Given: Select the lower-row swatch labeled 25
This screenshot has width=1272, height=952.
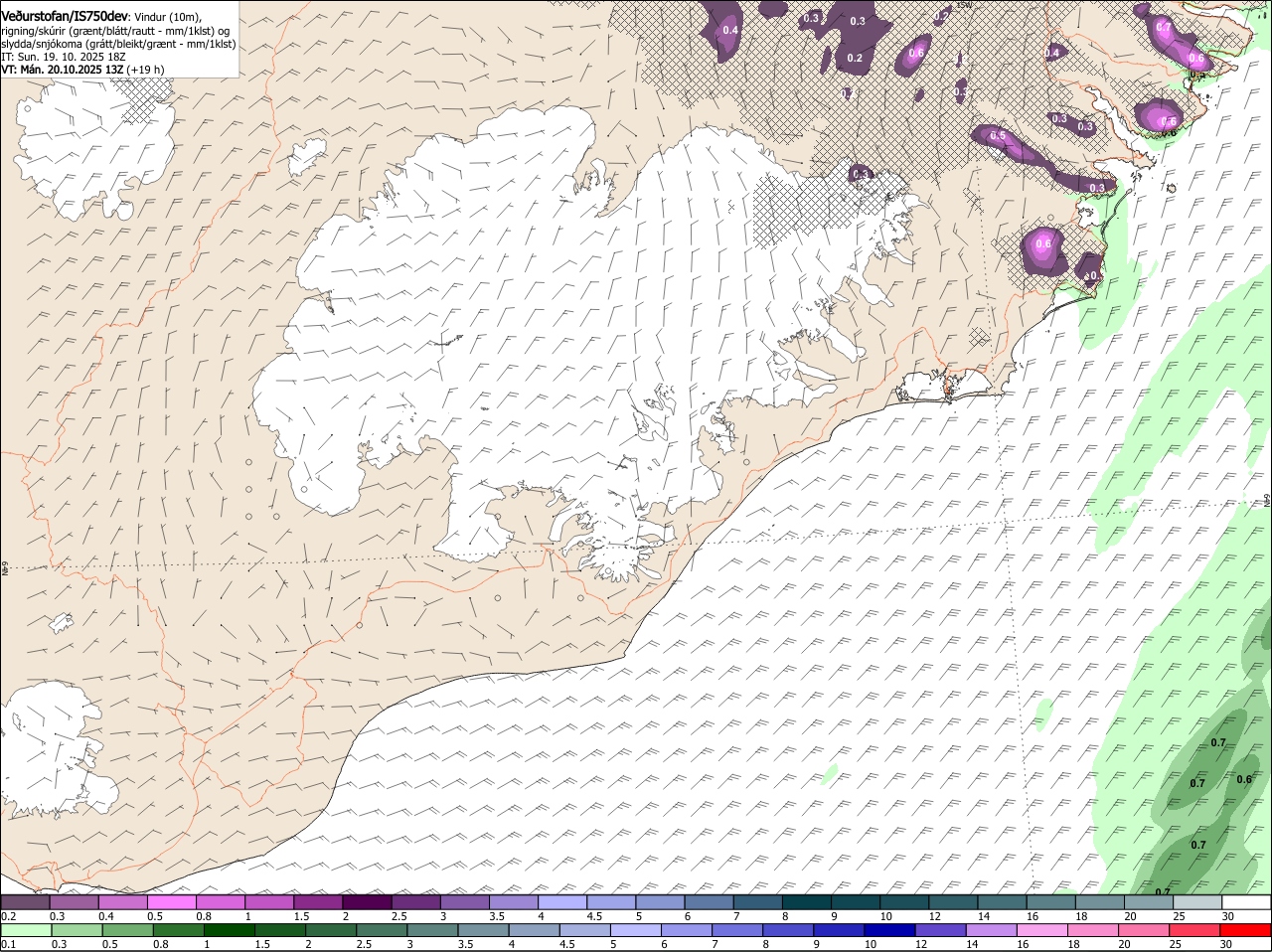Looking at the screenshot, I should 1193,930.
